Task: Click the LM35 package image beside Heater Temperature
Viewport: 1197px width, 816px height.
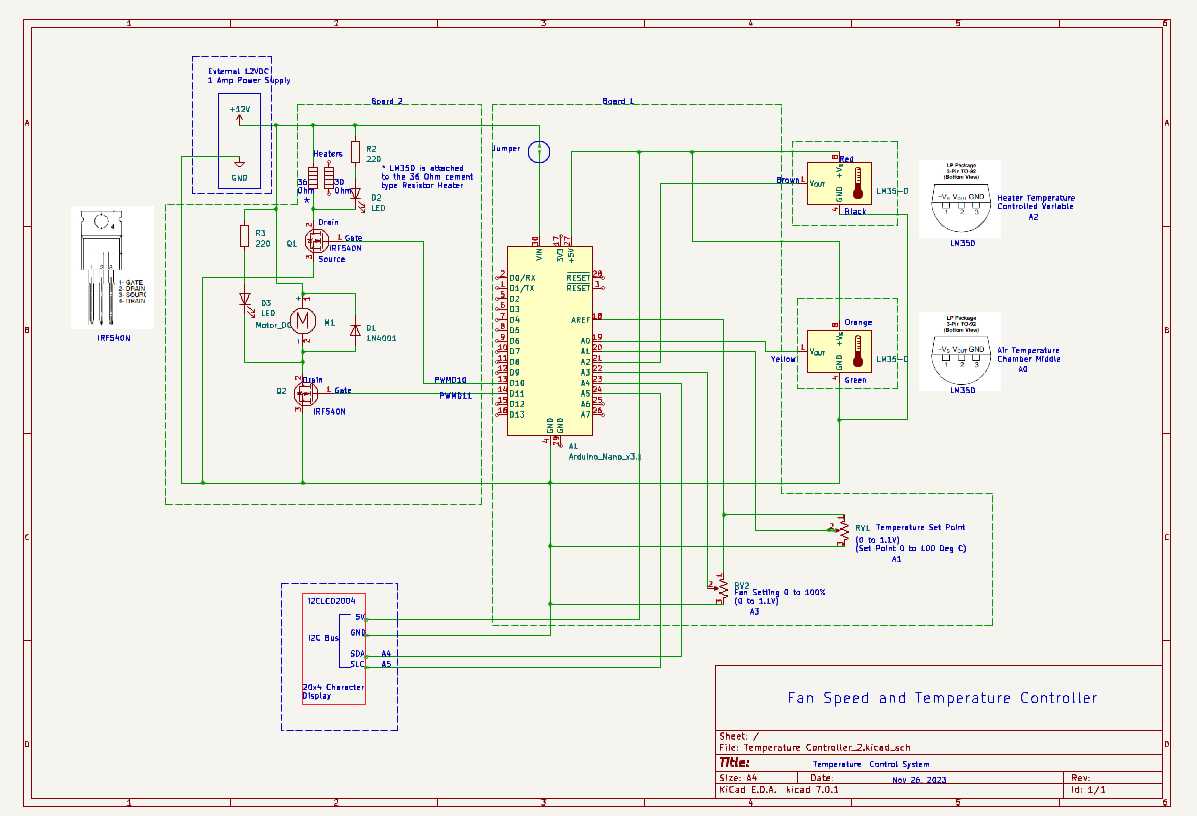Action: click(960, 199)
